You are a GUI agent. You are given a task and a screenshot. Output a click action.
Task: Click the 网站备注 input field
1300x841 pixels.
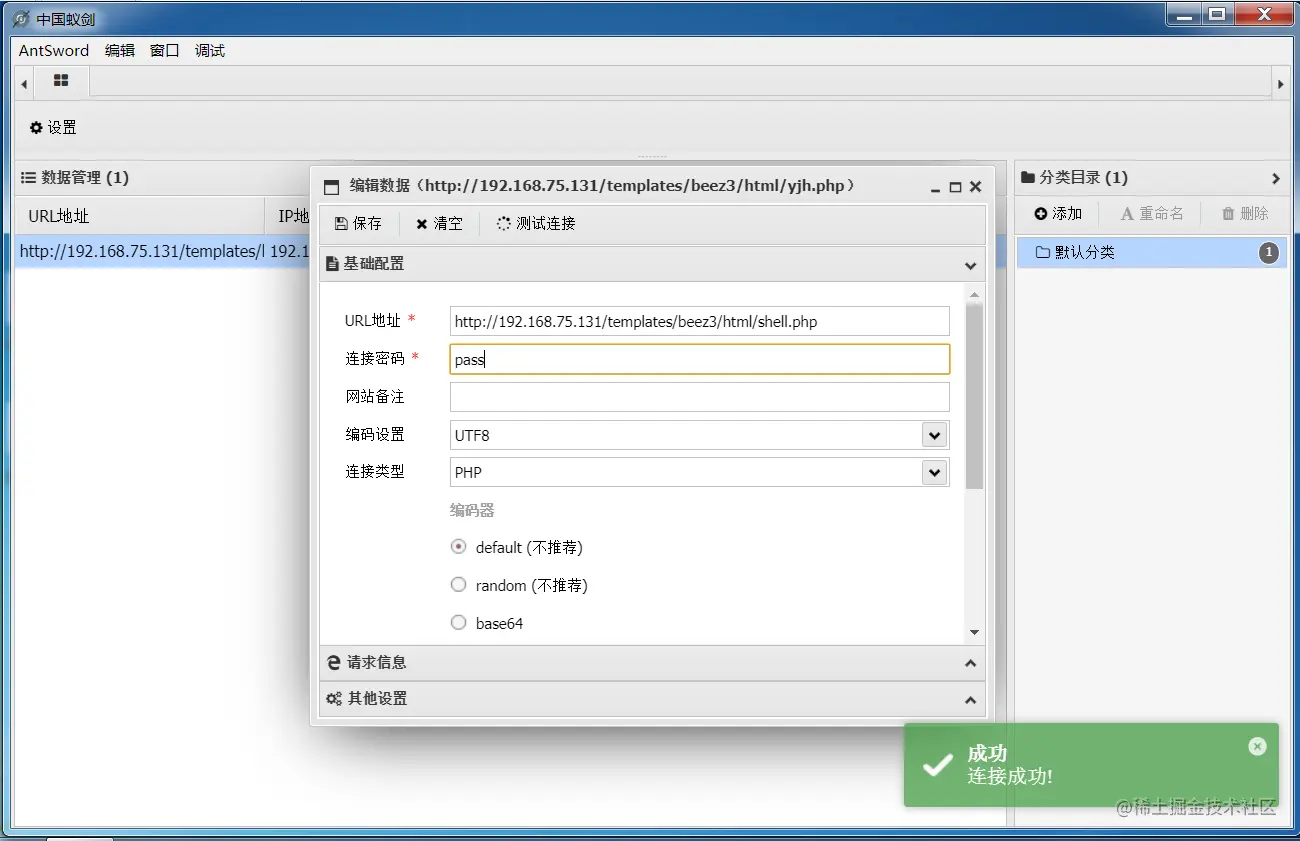699,397
